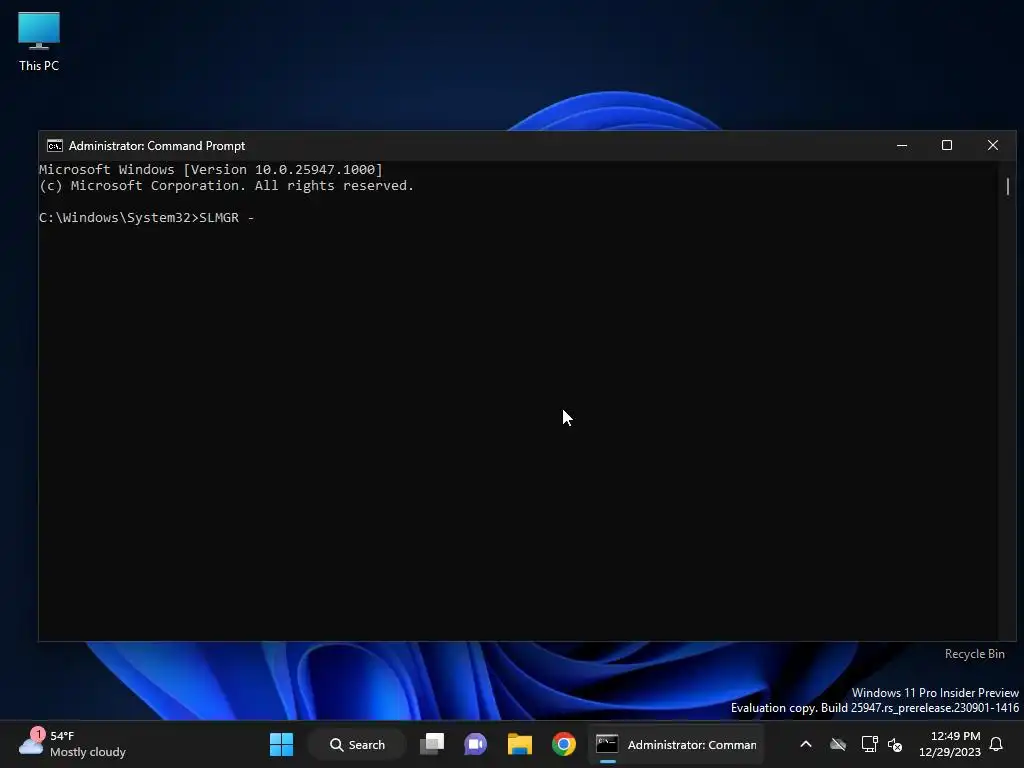1024x768 pixels.
Task: Open the weather widget showing 54°F
Action: [72, 744]
